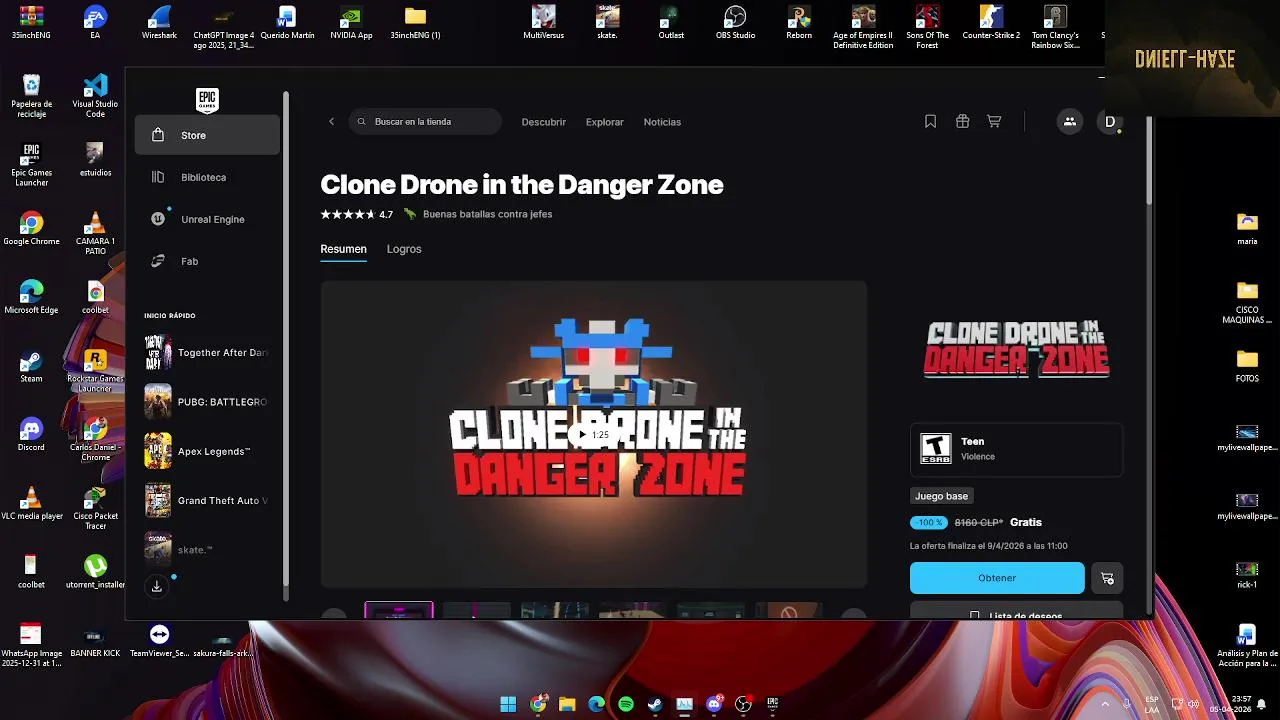1280x720 pixels.
Task: Click the Buscar en la tienda search field
Action: coord(425,122)
